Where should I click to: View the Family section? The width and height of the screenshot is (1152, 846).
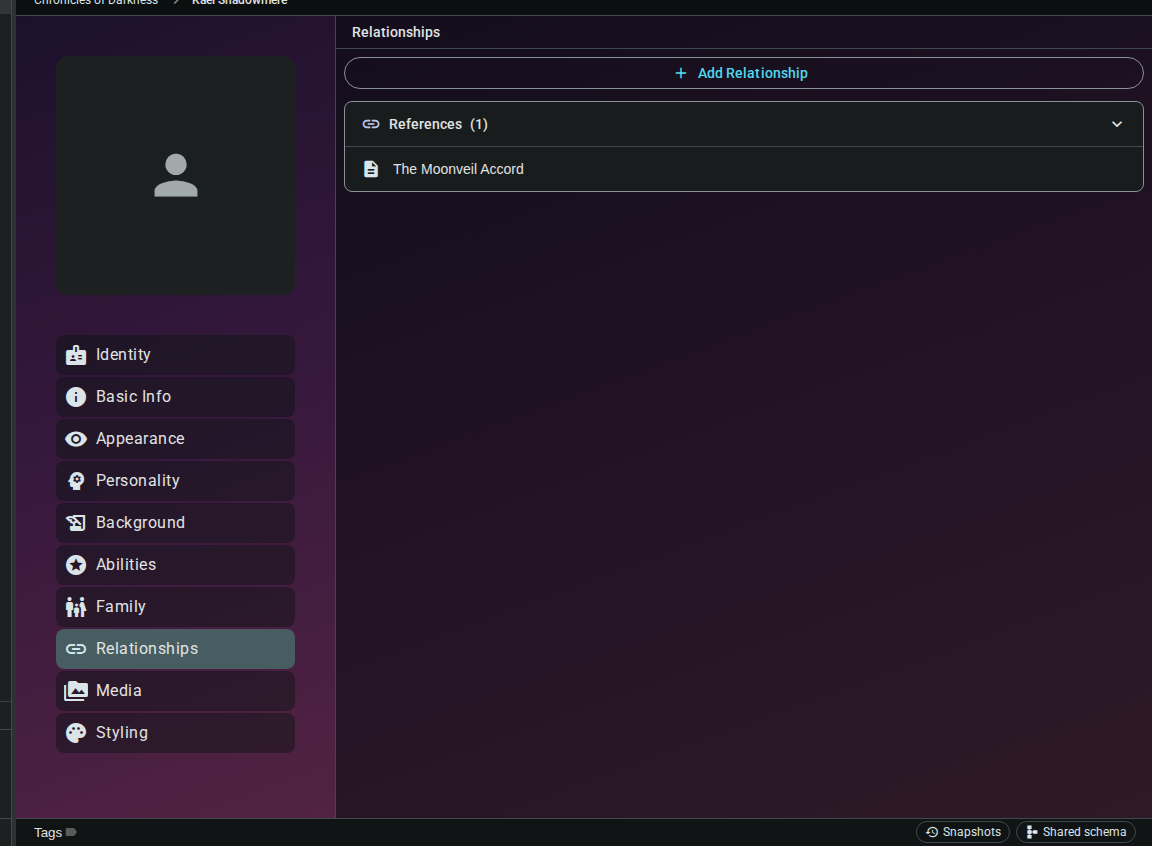pyautogui.click(x=176, y=607)
